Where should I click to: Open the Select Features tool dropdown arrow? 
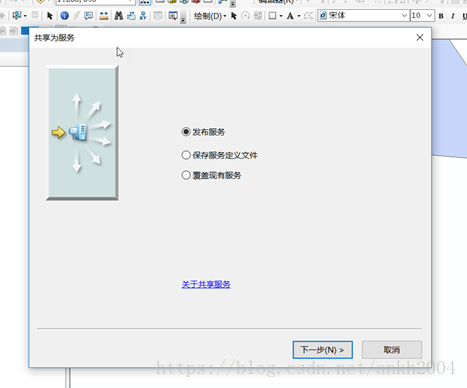tap(25, 16)
